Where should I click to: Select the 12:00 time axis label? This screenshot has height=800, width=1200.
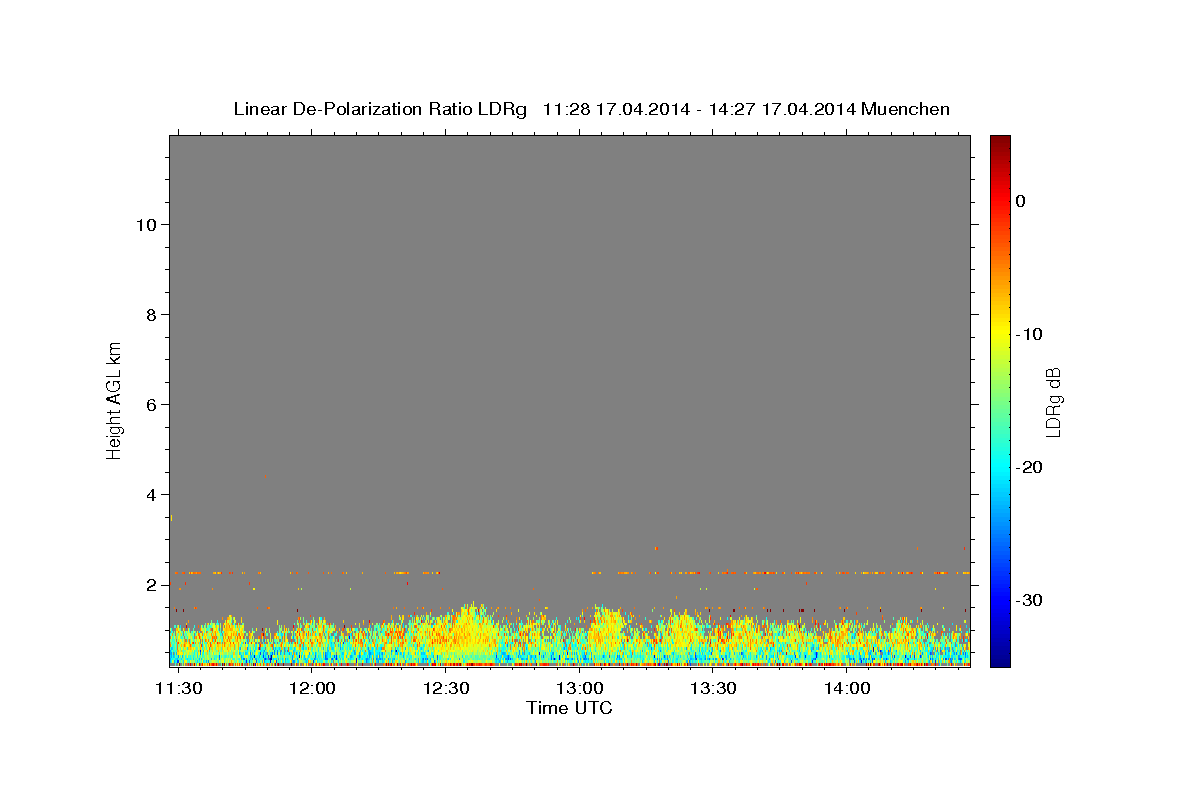[312, 689]
